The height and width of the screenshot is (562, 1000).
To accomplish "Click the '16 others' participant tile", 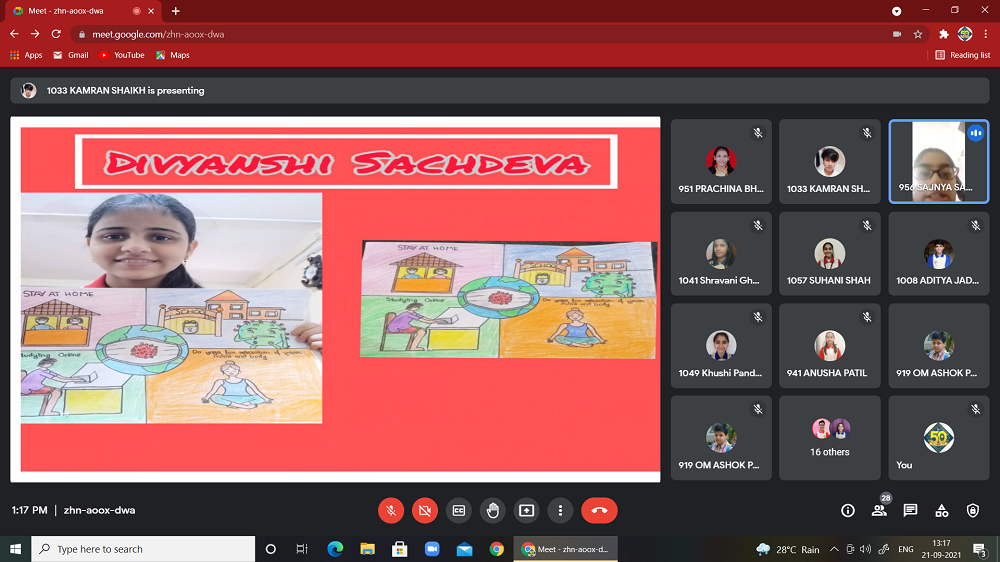I will pos(829,437).
